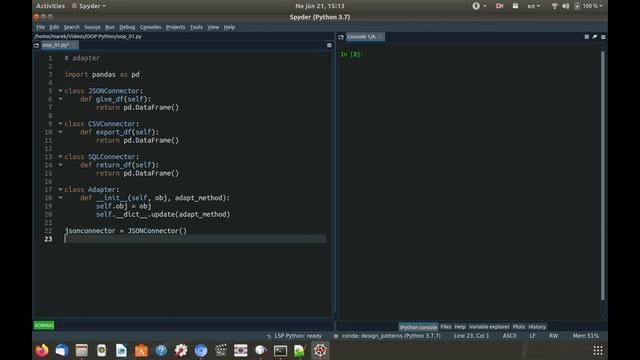Click the console vertical scrollbar
This screenshot has height=360, width=640.
coord(603,176)
